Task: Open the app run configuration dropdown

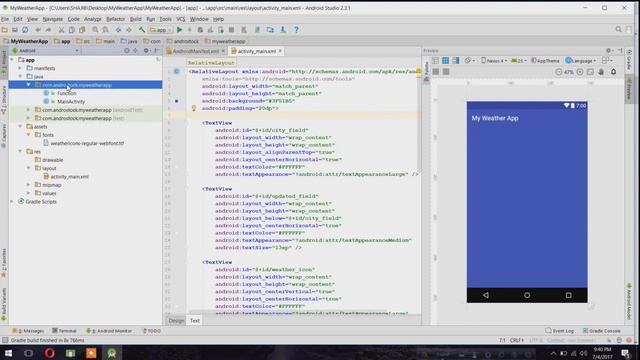Action: (x=160, y=30)
